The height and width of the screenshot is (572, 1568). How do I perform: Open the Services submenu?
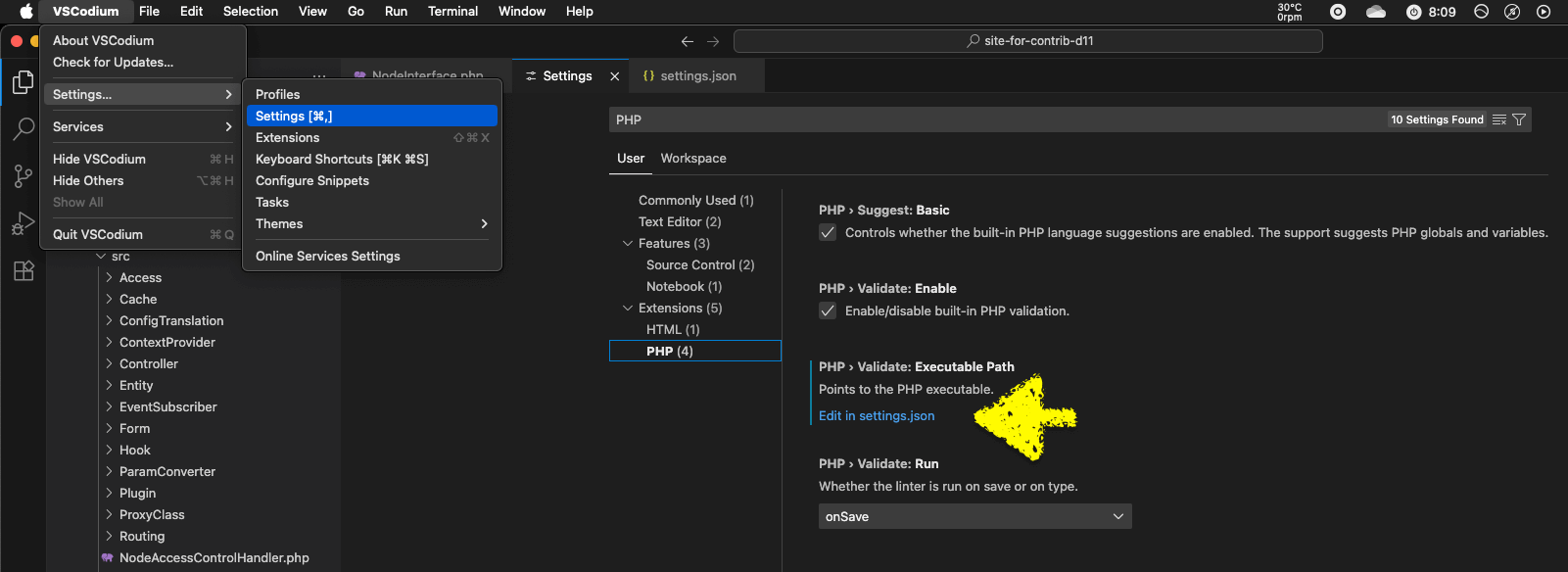143,126
